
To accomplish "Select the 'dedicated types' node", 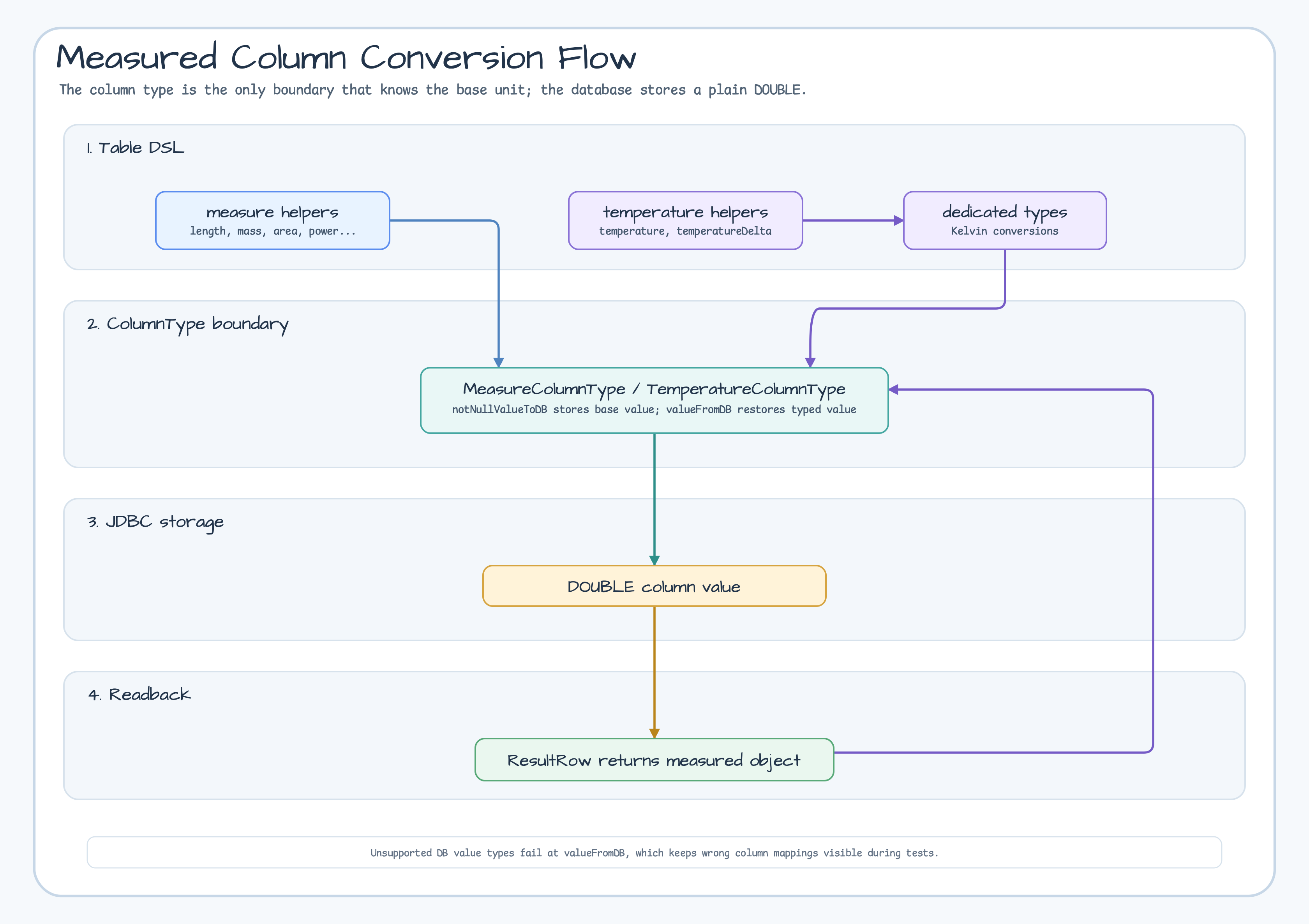I will (1005, 220).
